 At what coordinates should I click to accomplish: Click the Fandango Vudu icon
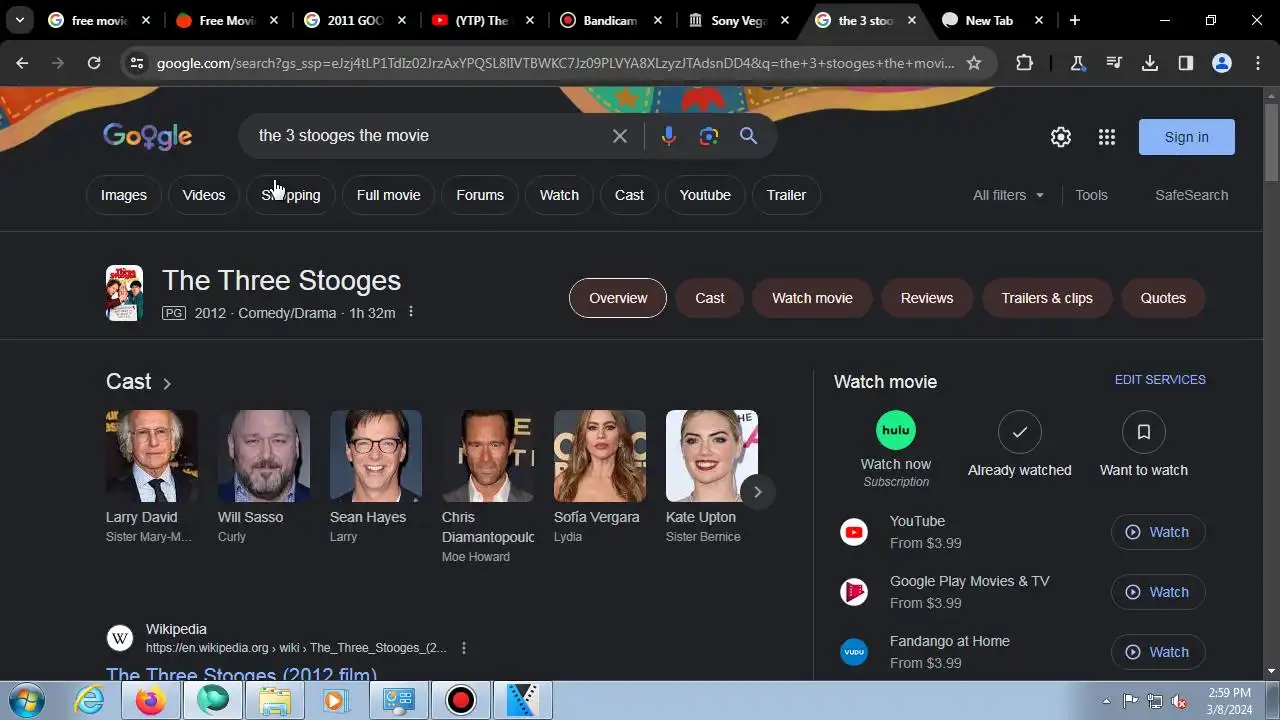pyautogui.click(x=854, y=652)
